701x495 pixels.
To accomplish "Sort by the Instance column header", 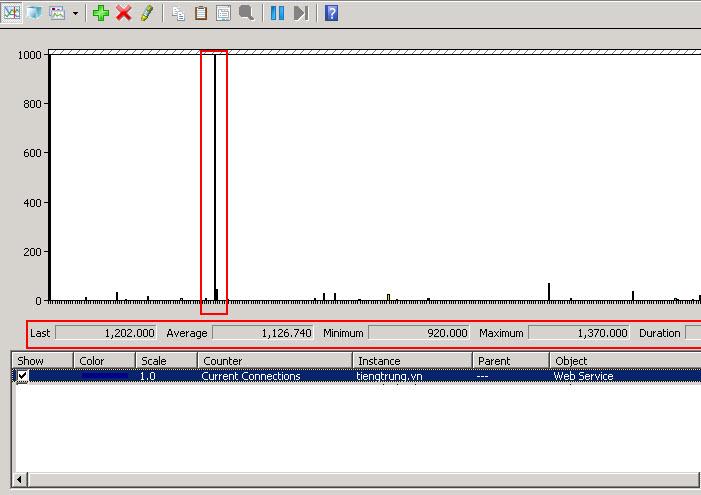I will click(412, 360).
